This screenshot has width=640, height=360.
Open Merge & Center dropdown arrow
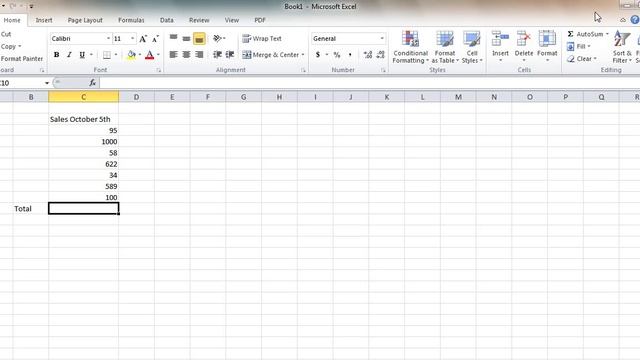(303, 55)
